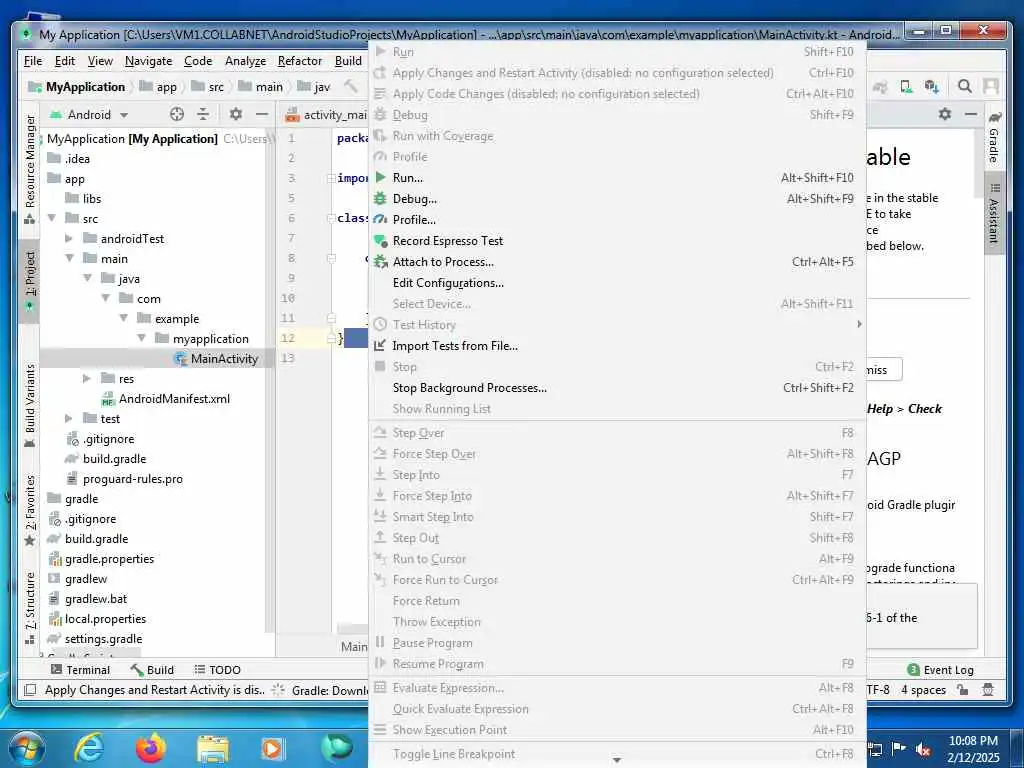Open Project panel gear settings
This screenshot has width=1024, height=768.
coord(236,114)
